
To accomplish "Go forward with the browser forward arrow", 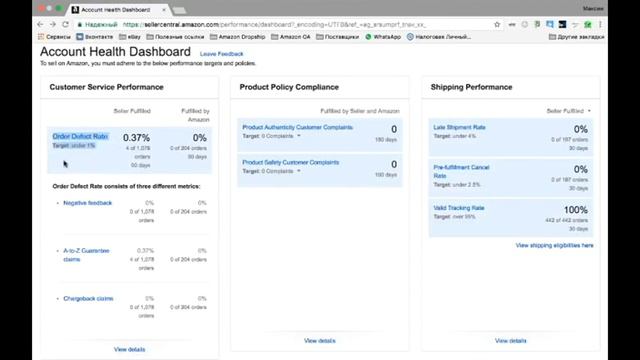I will point(53,24).
